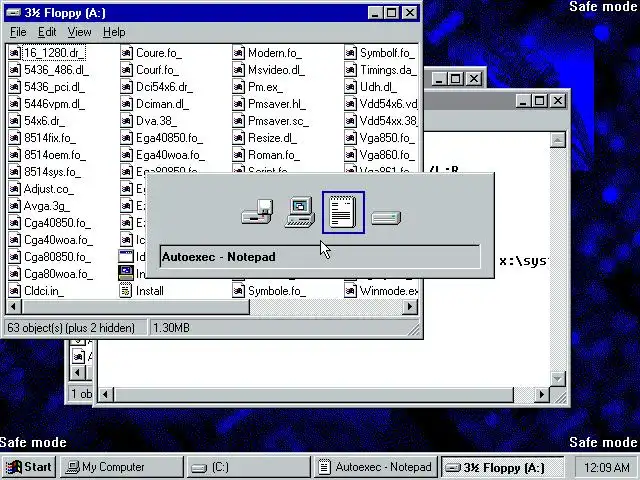640x480 pixels.
Task: Click the Dciman.dl_ file icon
Action: 127,104
